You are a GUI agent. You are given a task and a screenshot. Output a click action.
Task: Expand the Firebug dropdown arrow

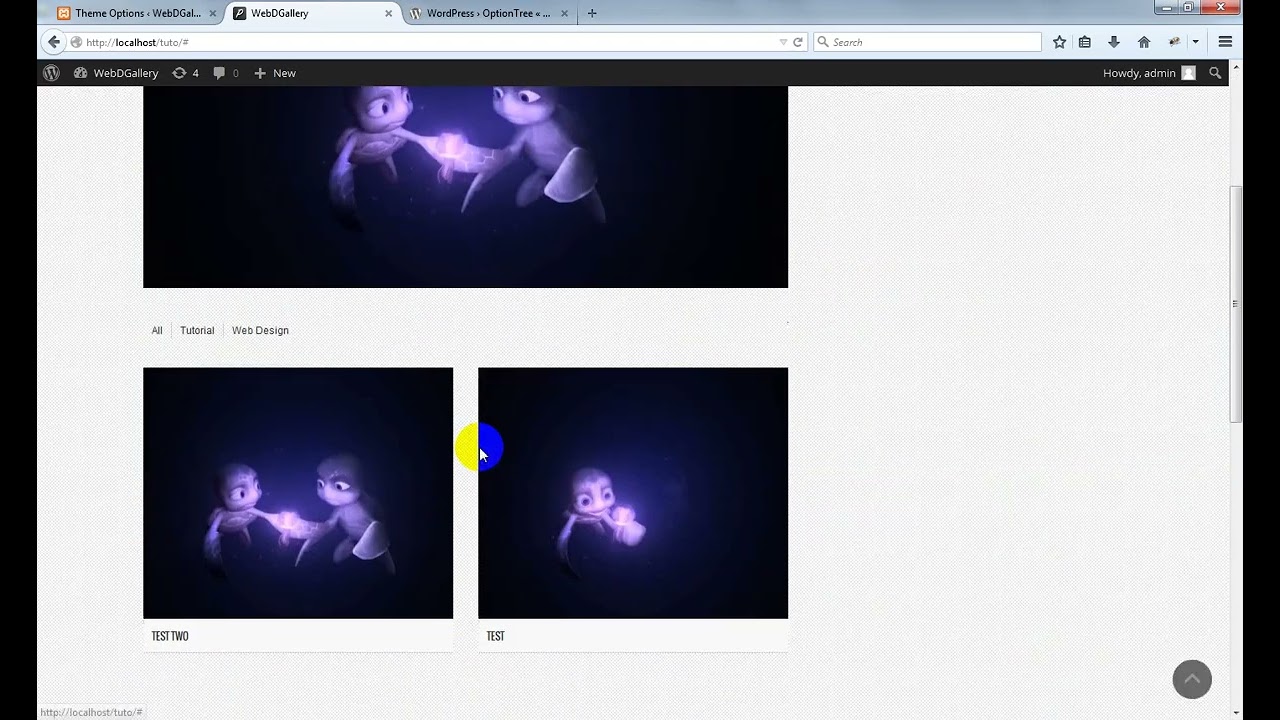1195,42
